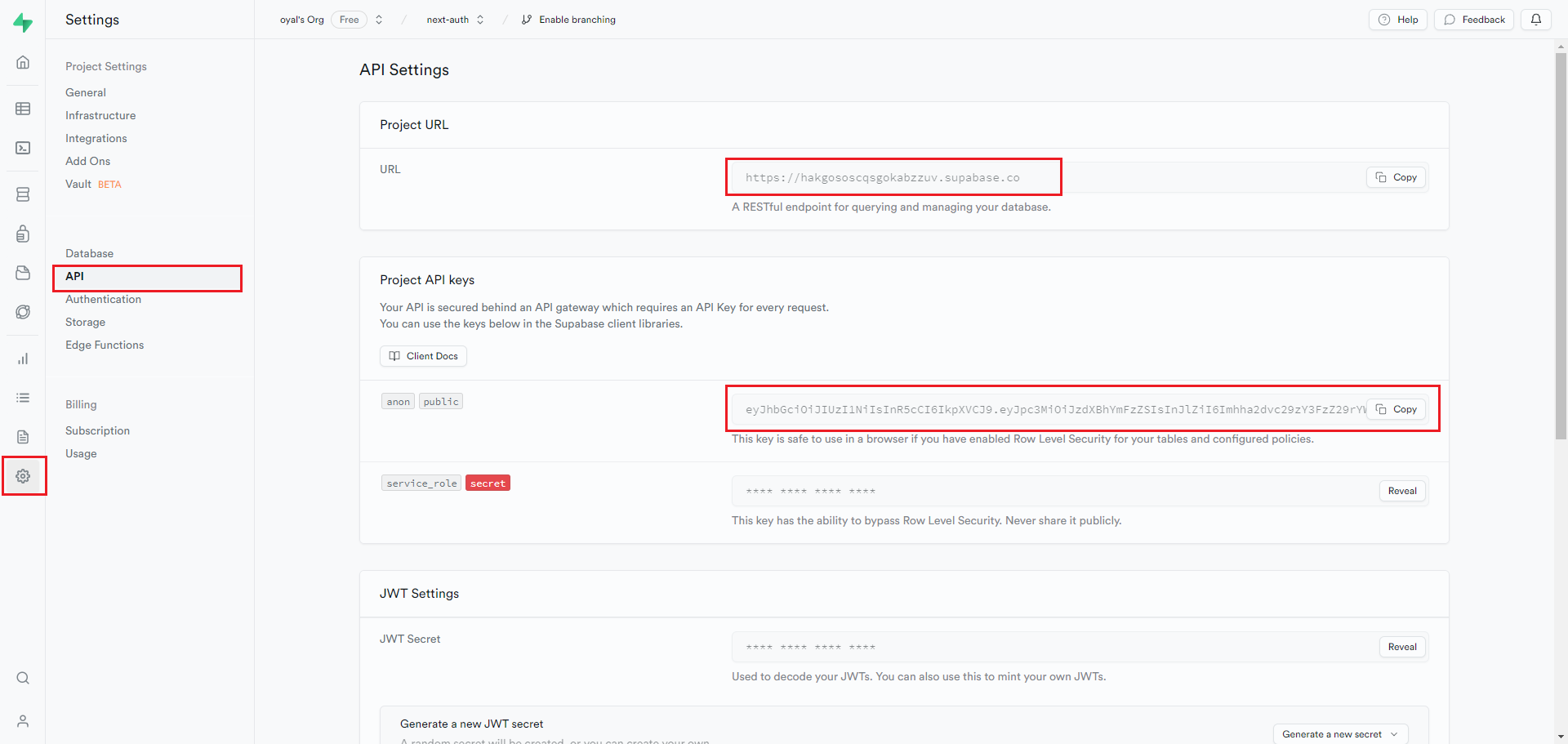Open the Client Docs button
This screenshot has height=744, width=1568.
423,356
